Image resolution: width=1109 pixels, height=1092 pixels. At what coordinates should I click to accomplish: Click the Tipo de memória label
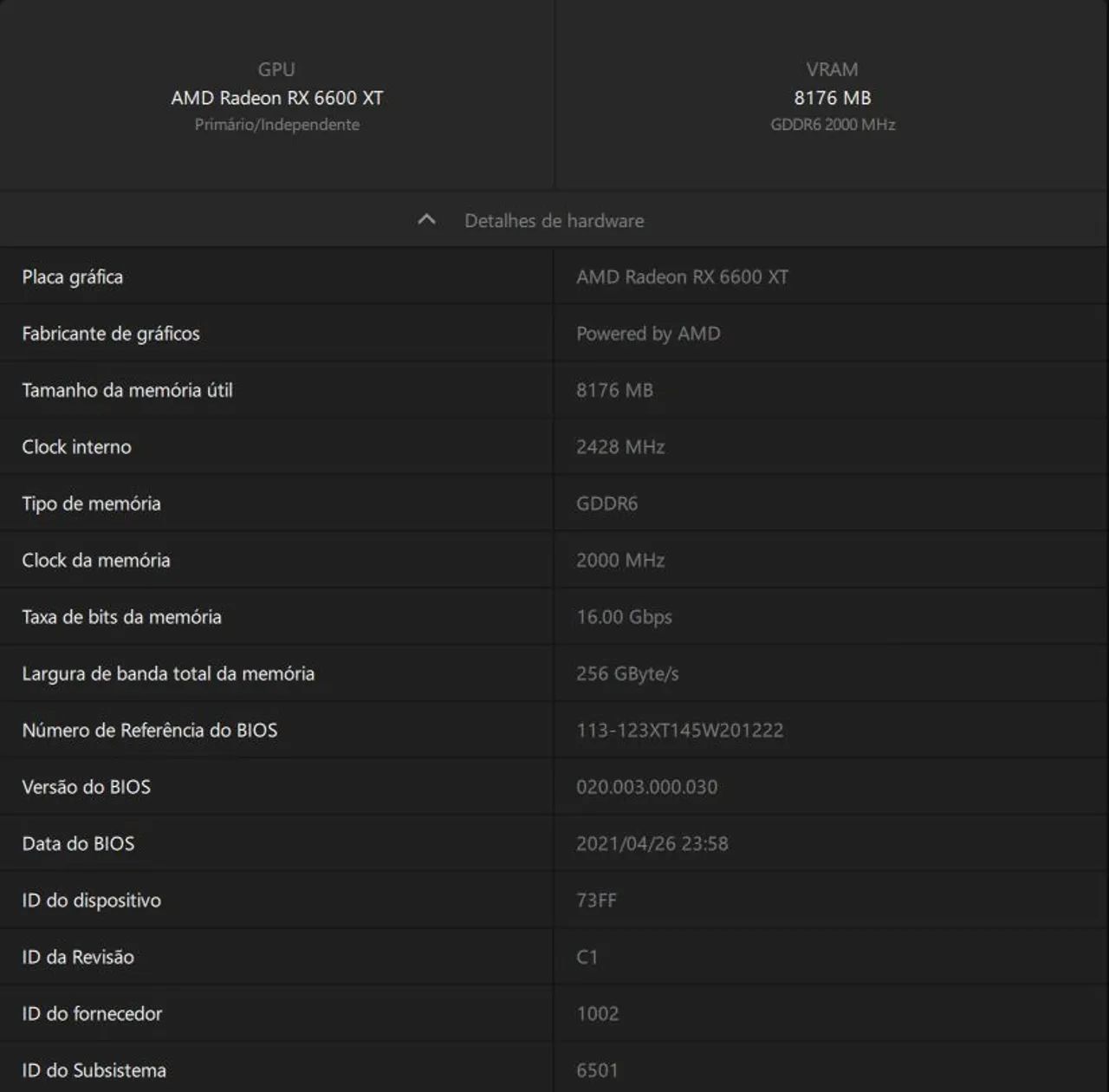click(92, 504)
